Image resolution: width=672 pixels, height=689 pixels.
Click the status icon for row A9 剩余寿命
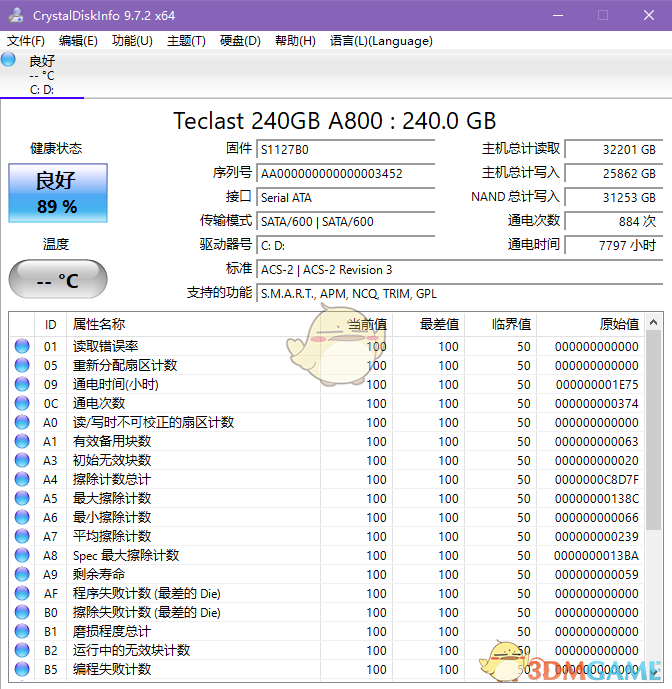coord(22,574)
